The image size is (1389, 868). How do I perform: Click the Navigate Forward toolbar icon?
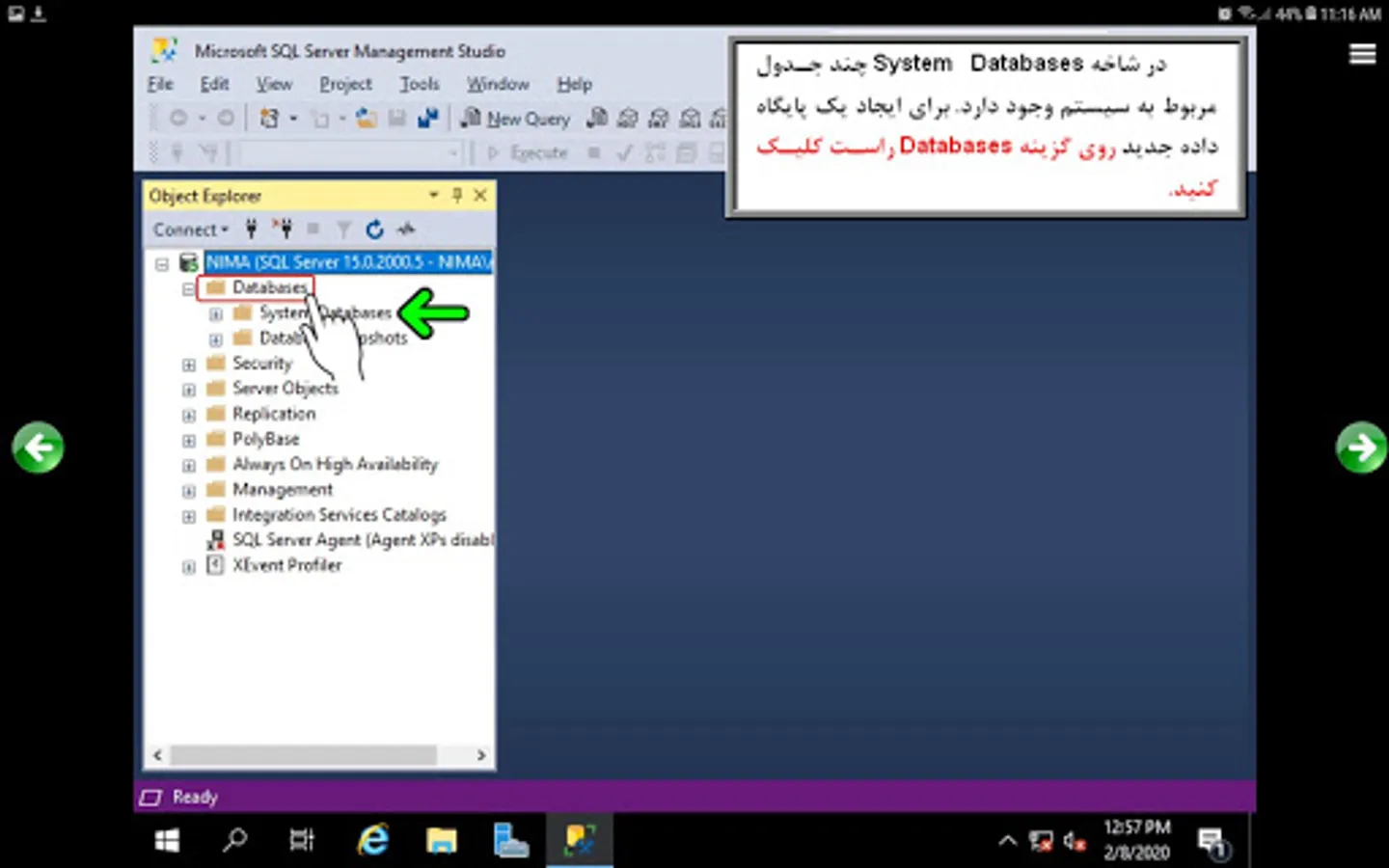225,118
